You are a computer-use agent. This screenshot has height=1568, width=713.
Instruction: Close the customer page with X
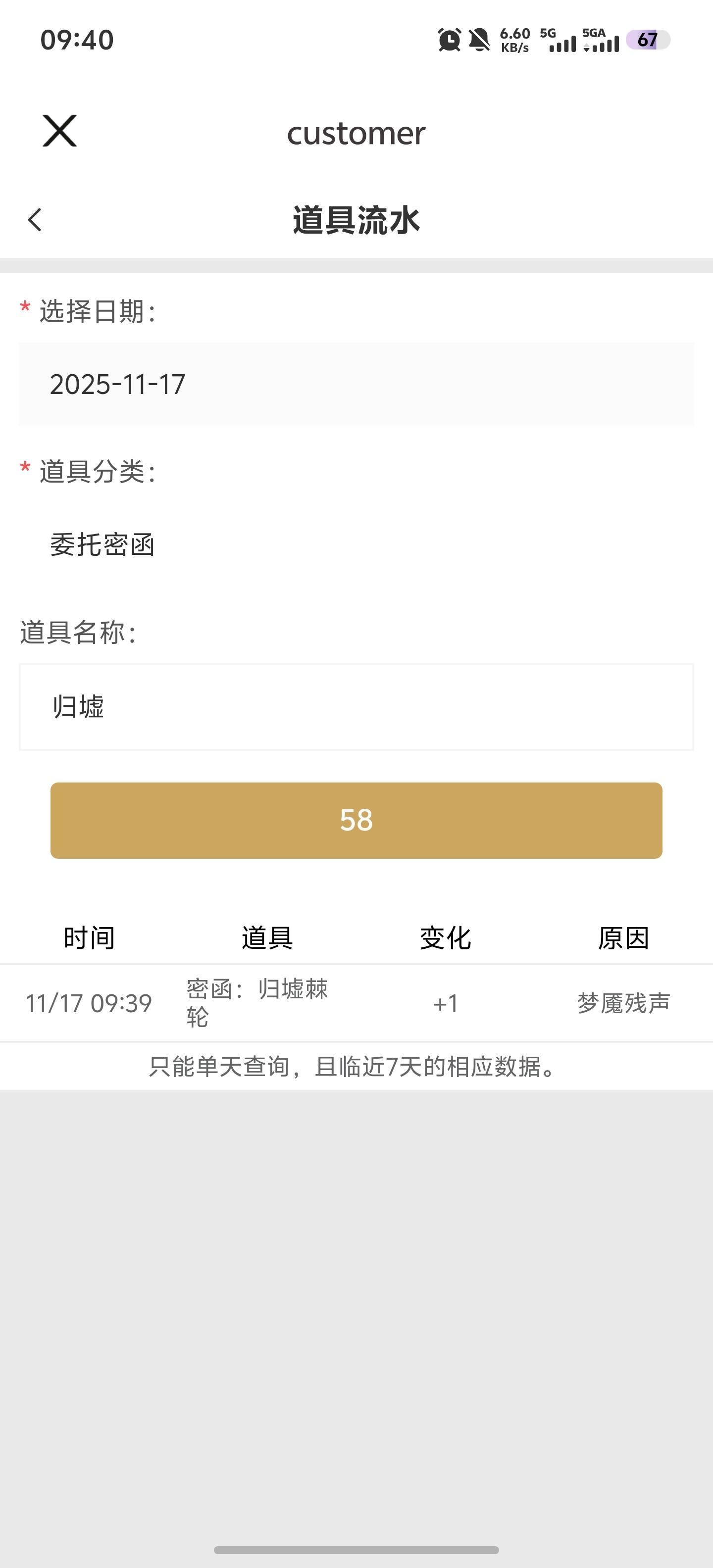click(x=60, y=131)
